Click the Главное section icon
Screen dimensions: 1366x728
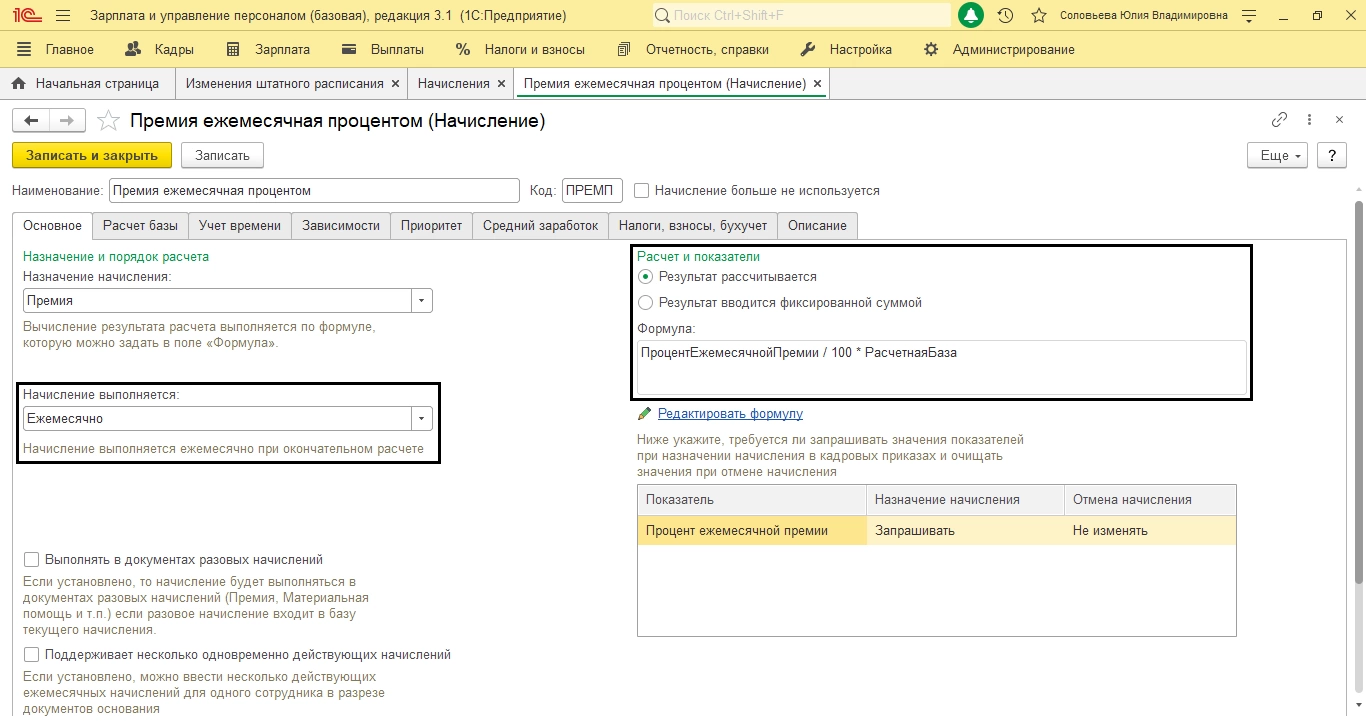25,49
